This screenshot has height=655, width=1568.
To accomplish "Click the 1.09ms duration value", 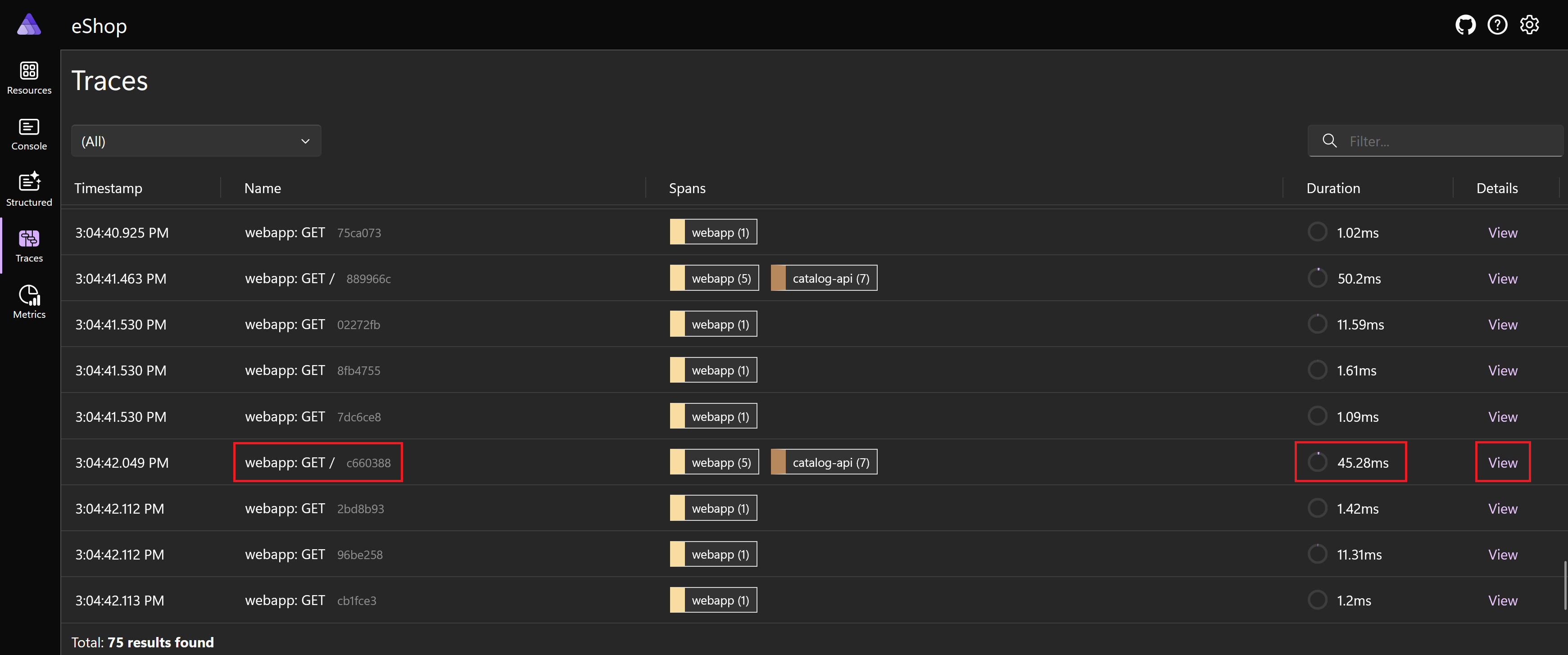I will [x=1357, y=416].
